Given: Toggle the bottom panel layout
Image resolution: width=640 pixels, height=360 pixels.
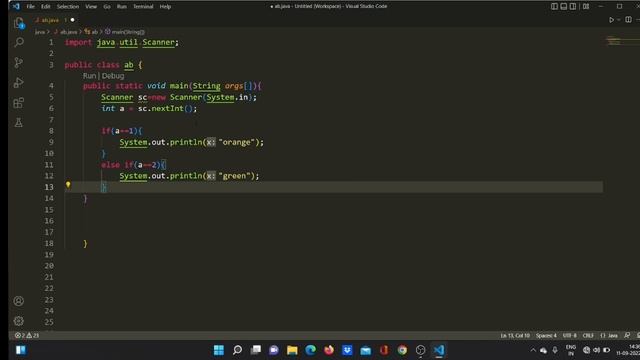Looking at the screenshot, I should coord(563,7).
